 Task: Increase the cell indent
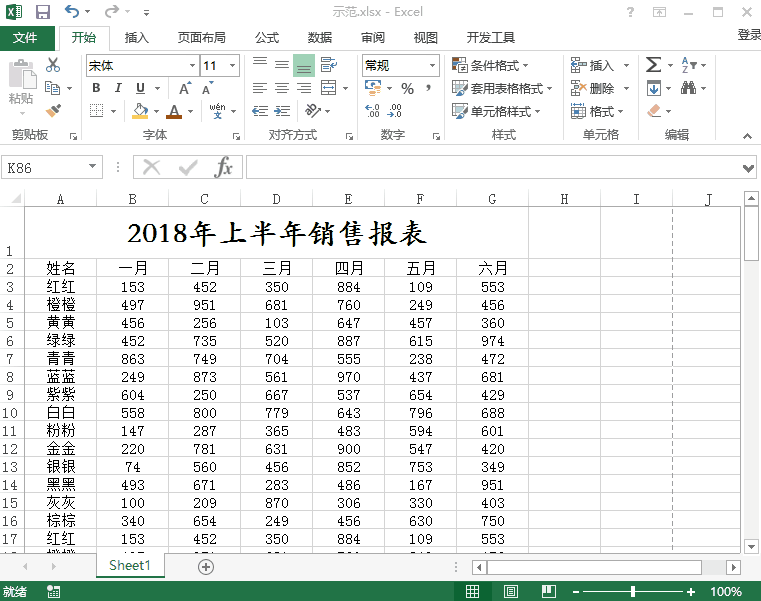[282, 111]
